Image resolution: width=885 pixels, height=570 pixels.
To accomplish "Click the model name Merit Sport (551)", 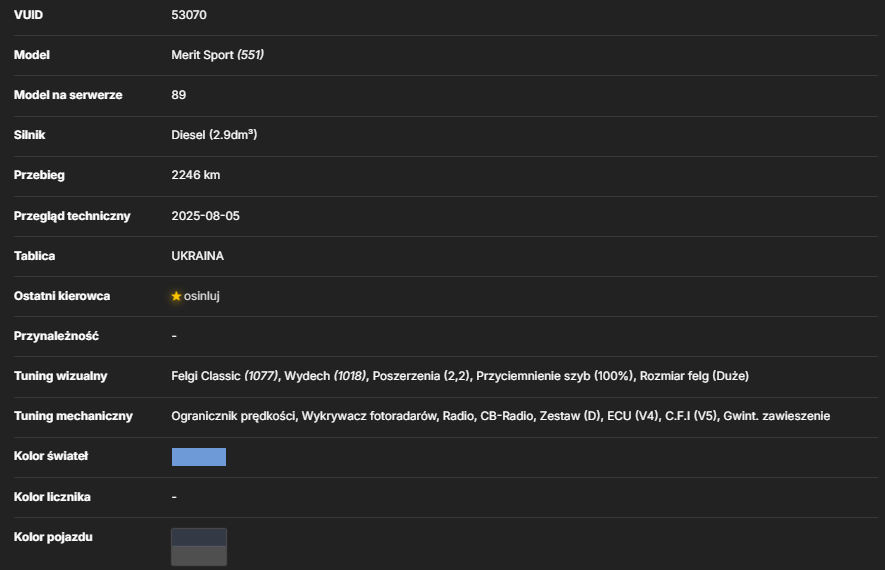I will click(x=217, y=55).
